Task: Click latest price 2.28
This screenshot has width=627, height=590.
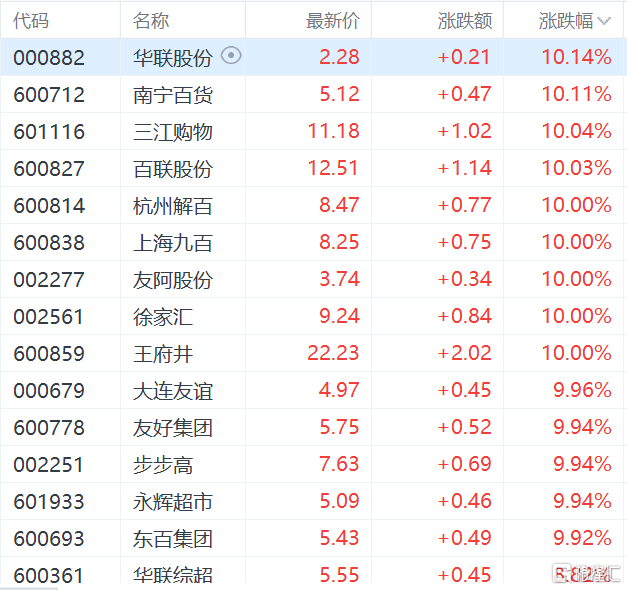Action: (x=339, y=57)
